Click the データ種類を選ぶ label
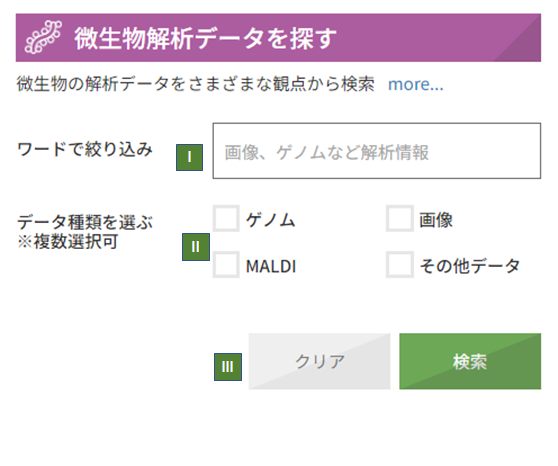This screenshot has width=558, height=466. click(x=85, y=222)
